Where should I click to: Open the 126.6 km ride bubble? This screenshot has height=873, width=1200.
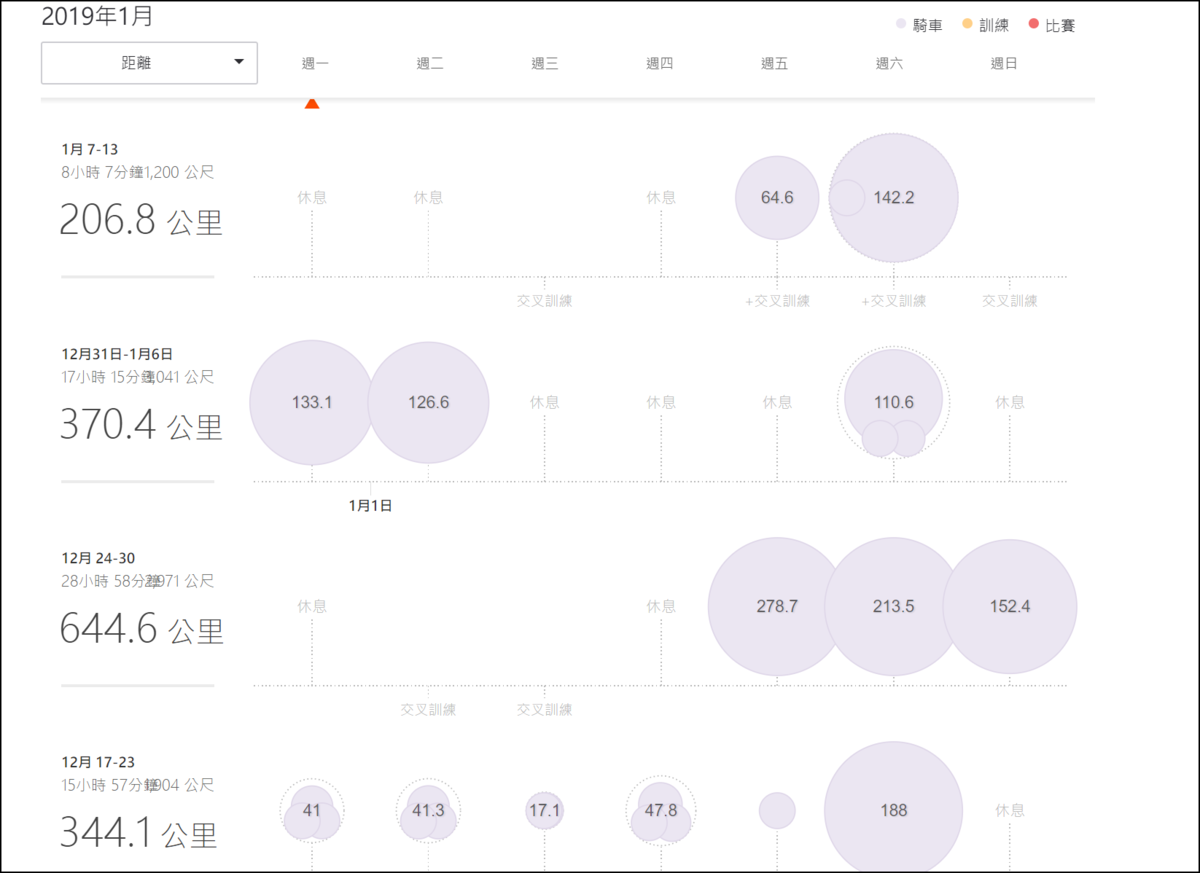[x=428, y=403]
